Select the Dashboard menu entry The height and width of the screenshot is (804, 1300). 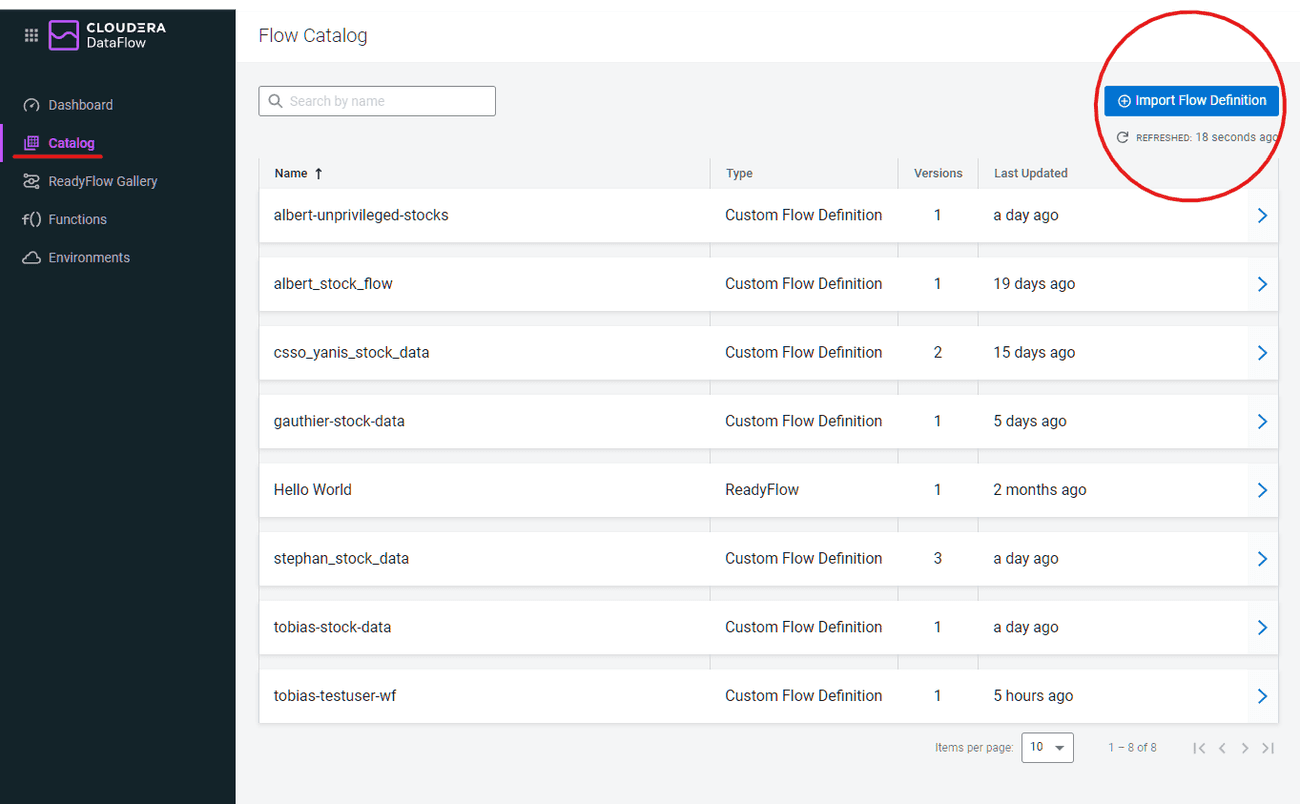[x=81, y=104]
